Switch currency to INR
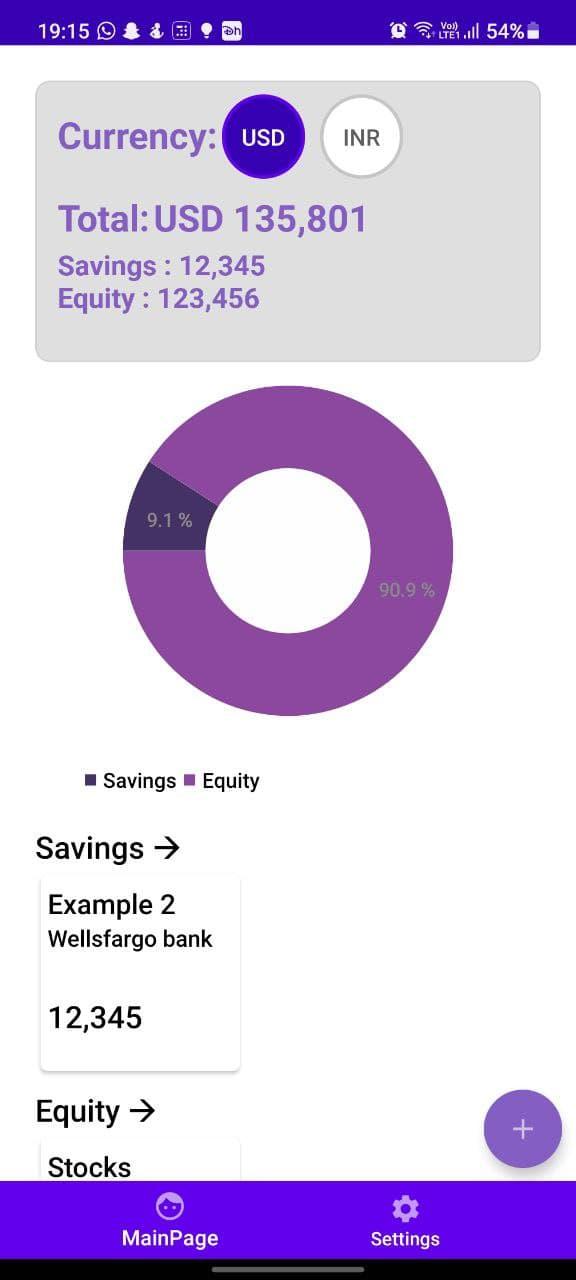576x1280 pixels. coord(361,138)
